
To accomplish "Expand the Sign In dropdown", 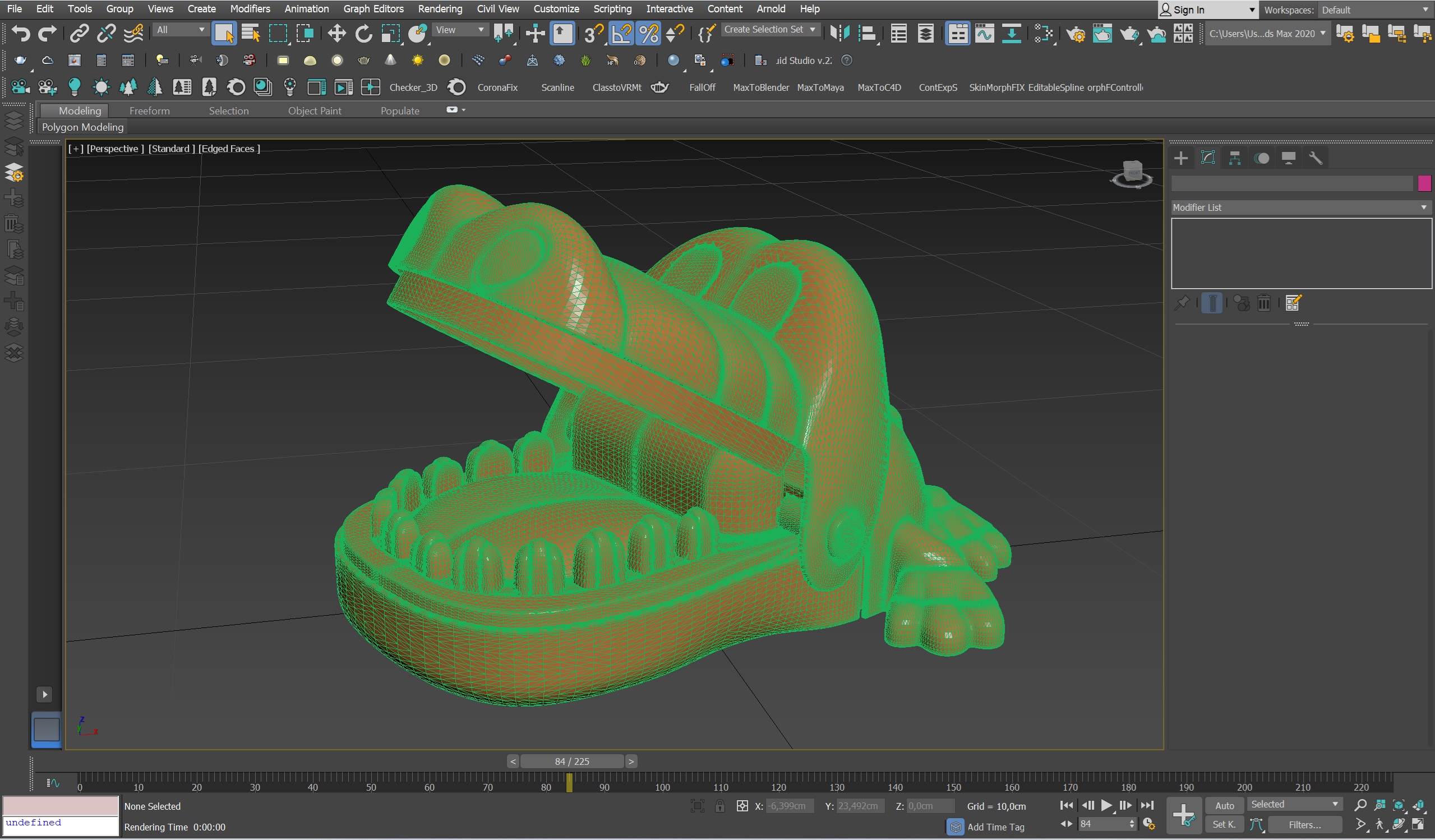I will coord(1252,10).
